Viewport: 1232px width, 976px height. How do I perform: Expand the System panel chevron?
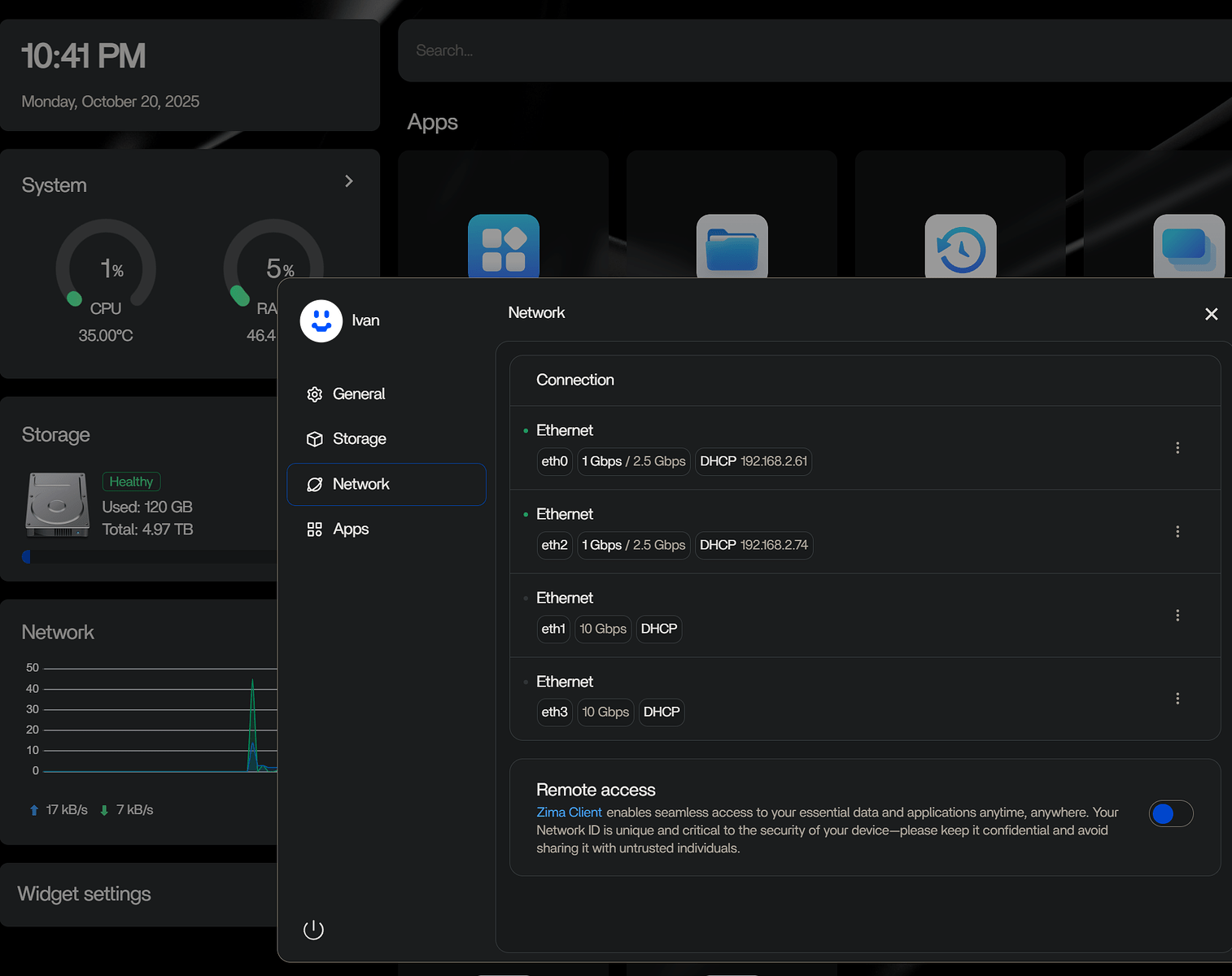click(x=349, y=181)
